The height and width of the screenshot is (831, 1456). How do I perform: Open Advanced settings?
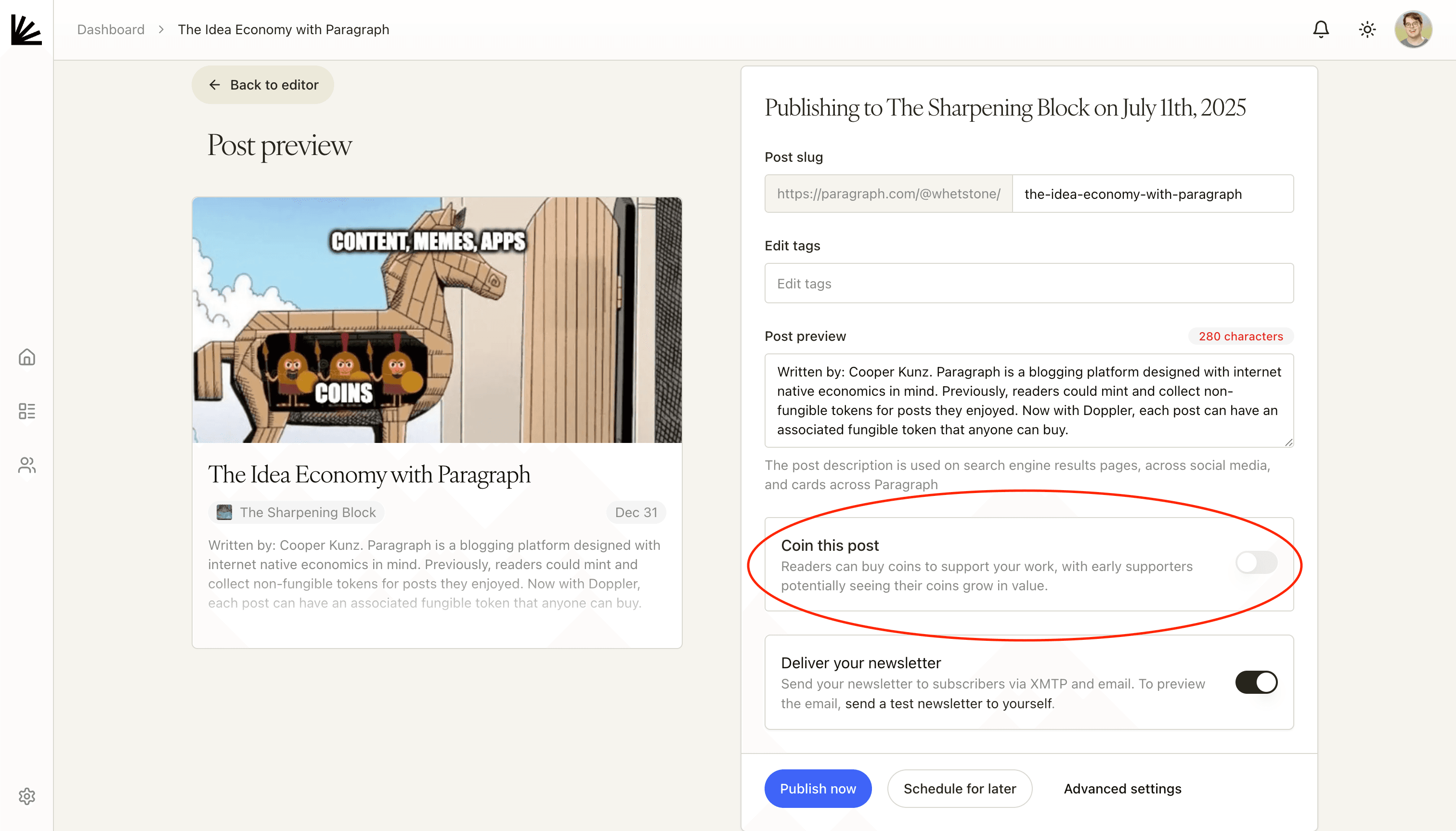point(1122,788)
